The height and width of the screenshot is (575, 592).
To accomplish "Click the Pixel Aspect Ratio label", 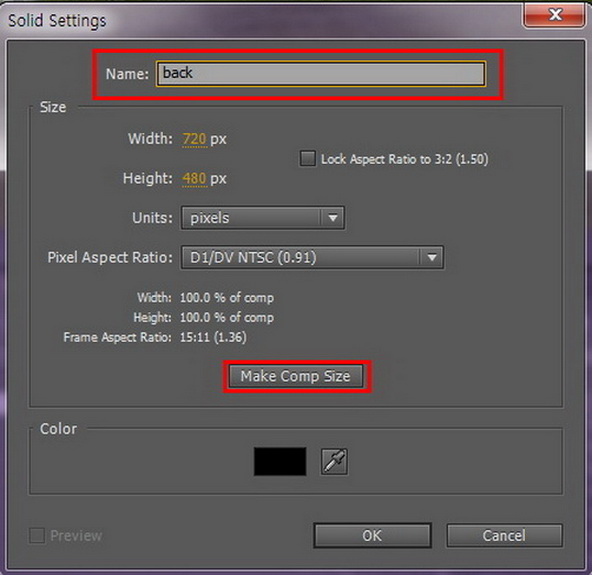I will pos(110,257).
